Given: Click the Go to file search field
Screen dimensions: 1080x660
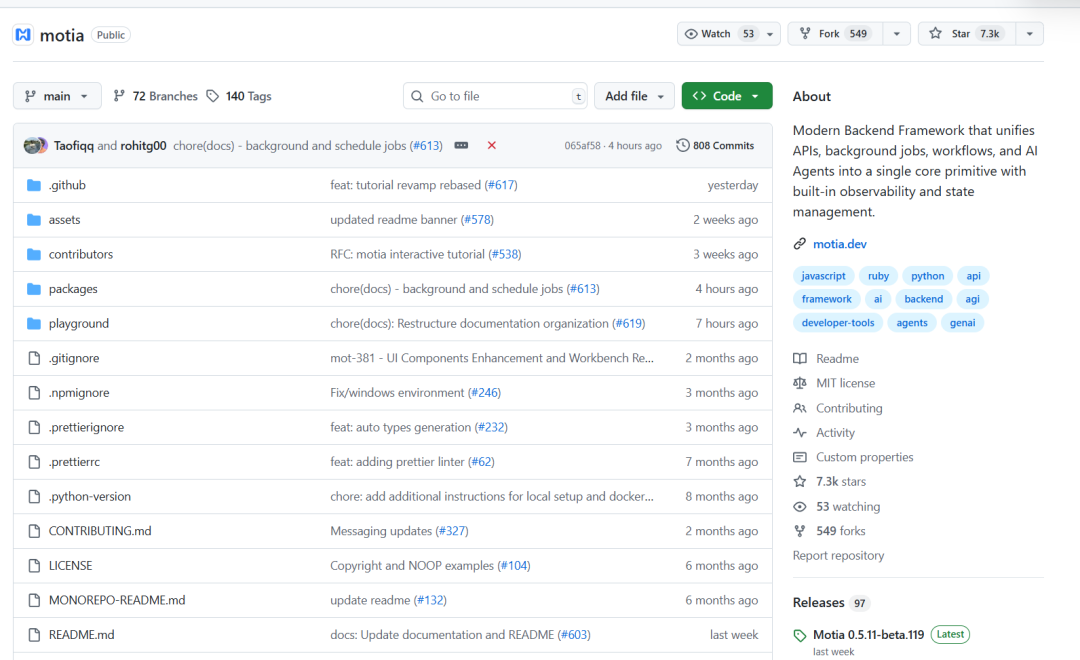Looking at the screenshot, I should tap(495, 96).
